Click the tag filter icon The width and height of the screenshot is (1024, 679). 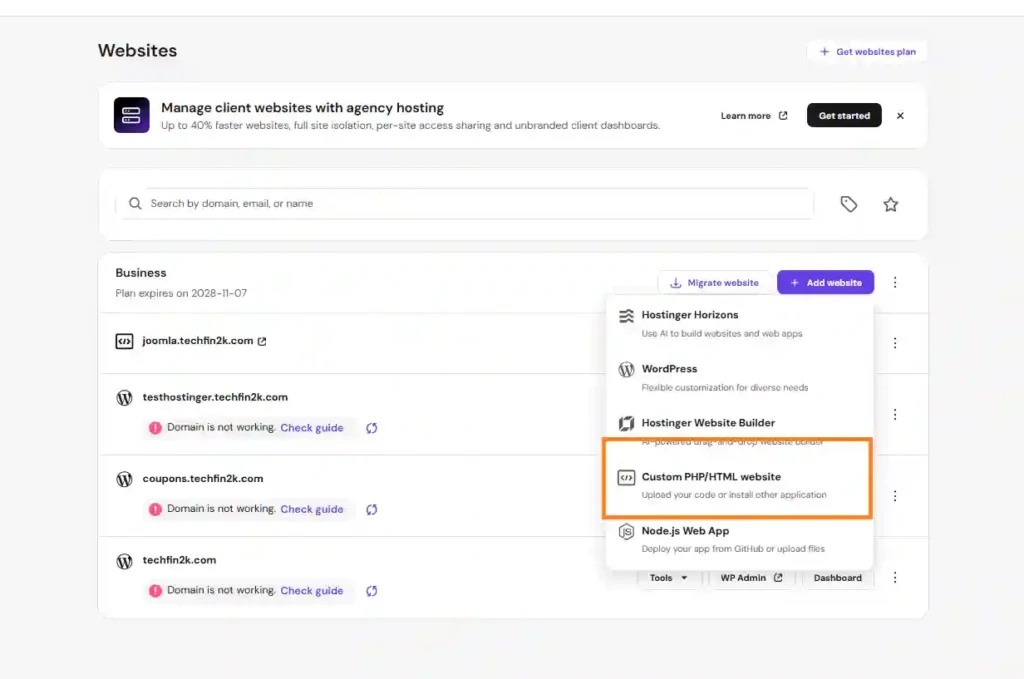tap(848, 204)
